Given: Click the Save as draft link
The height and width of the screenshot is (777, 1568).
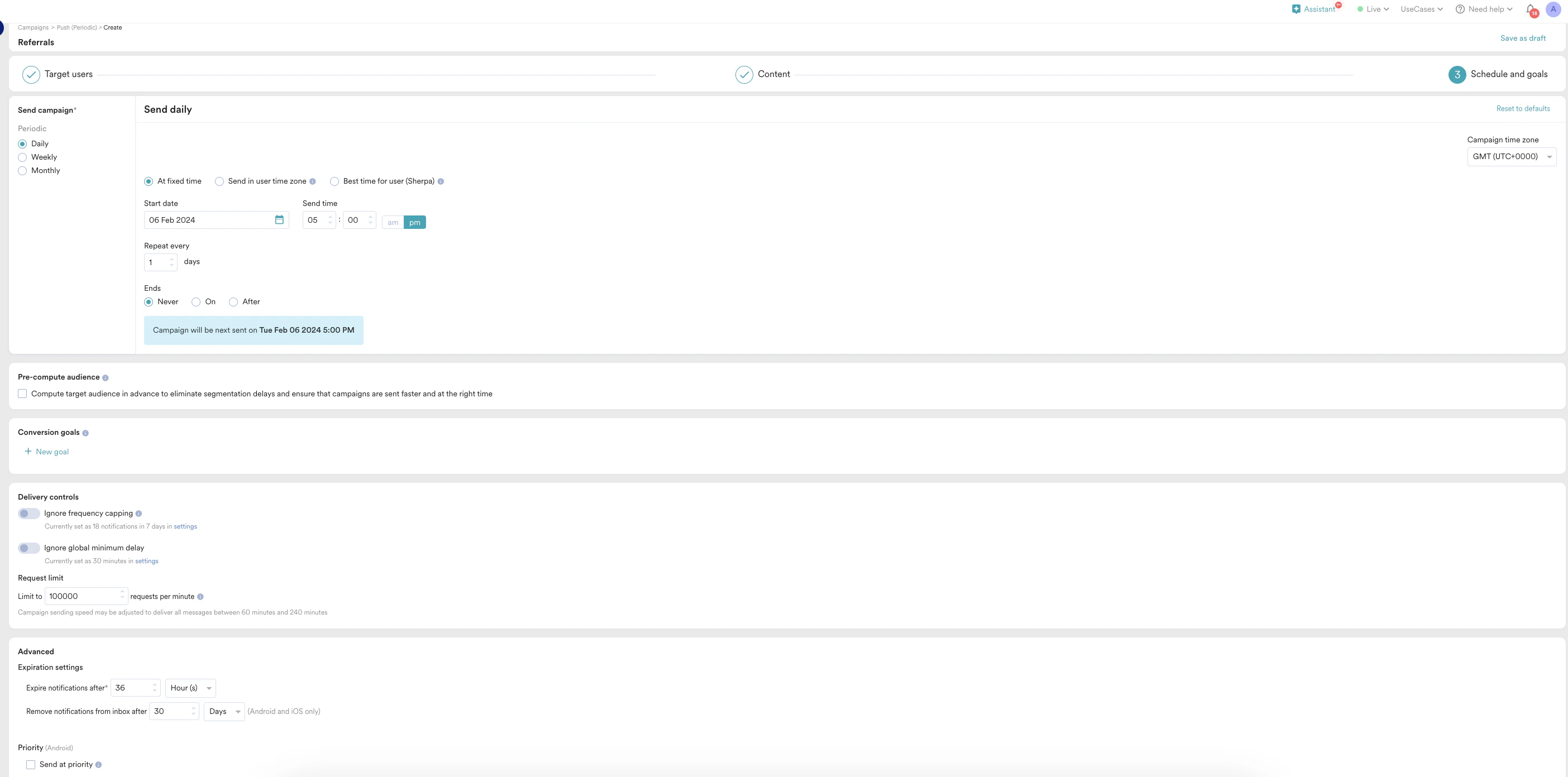Looking at the screenshot, I should pos(1523,38).
